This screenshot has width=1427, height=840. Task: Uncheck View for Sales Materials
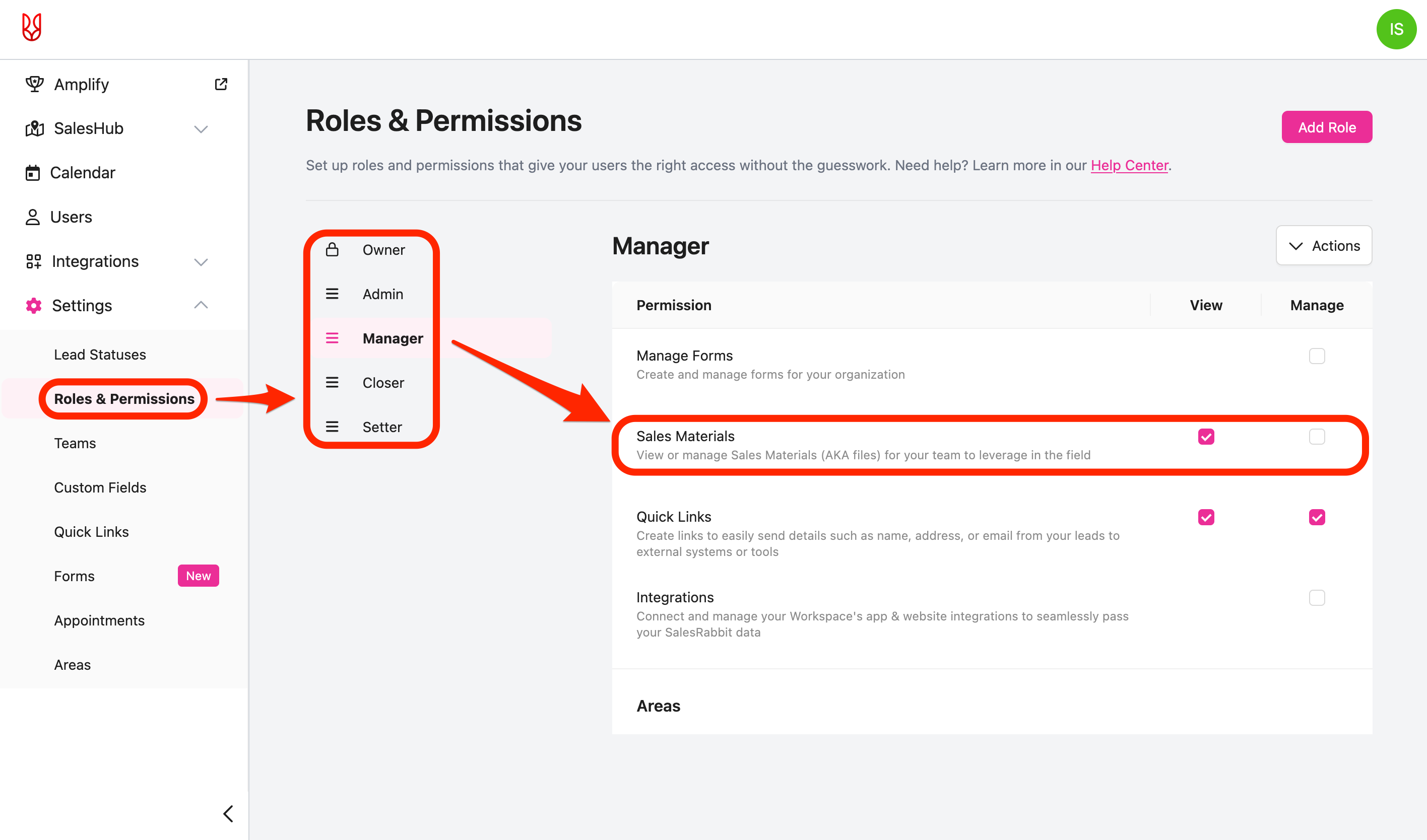pyautogui.click(x=1206, y=437)
